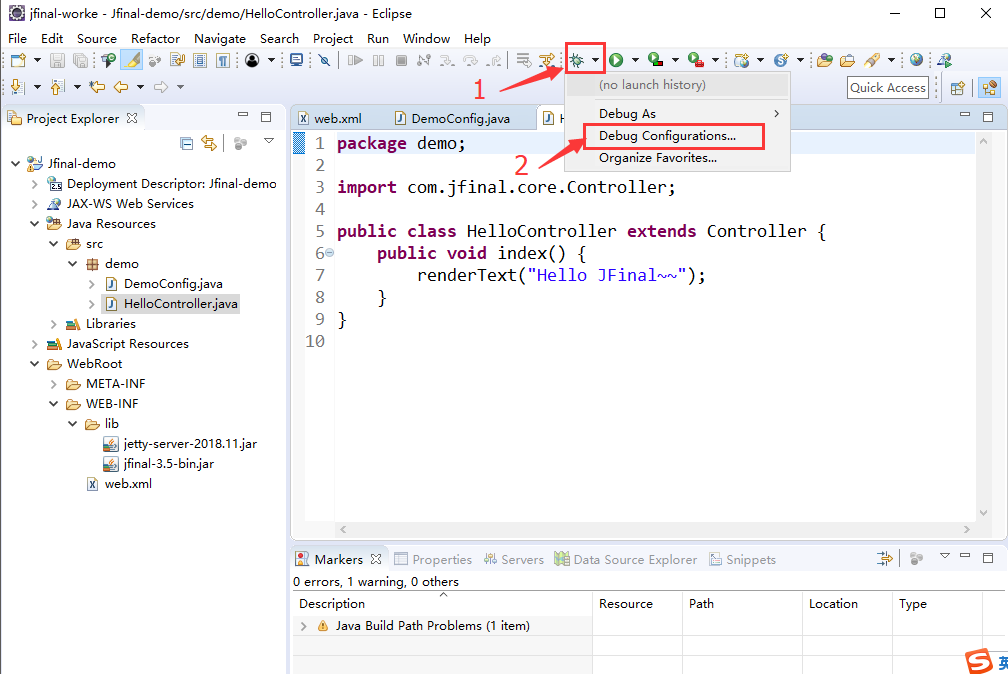1008x674 pixels.
Task: Toggle Mark Occurrences highlighter button
Action: click(x=132, y=60)
